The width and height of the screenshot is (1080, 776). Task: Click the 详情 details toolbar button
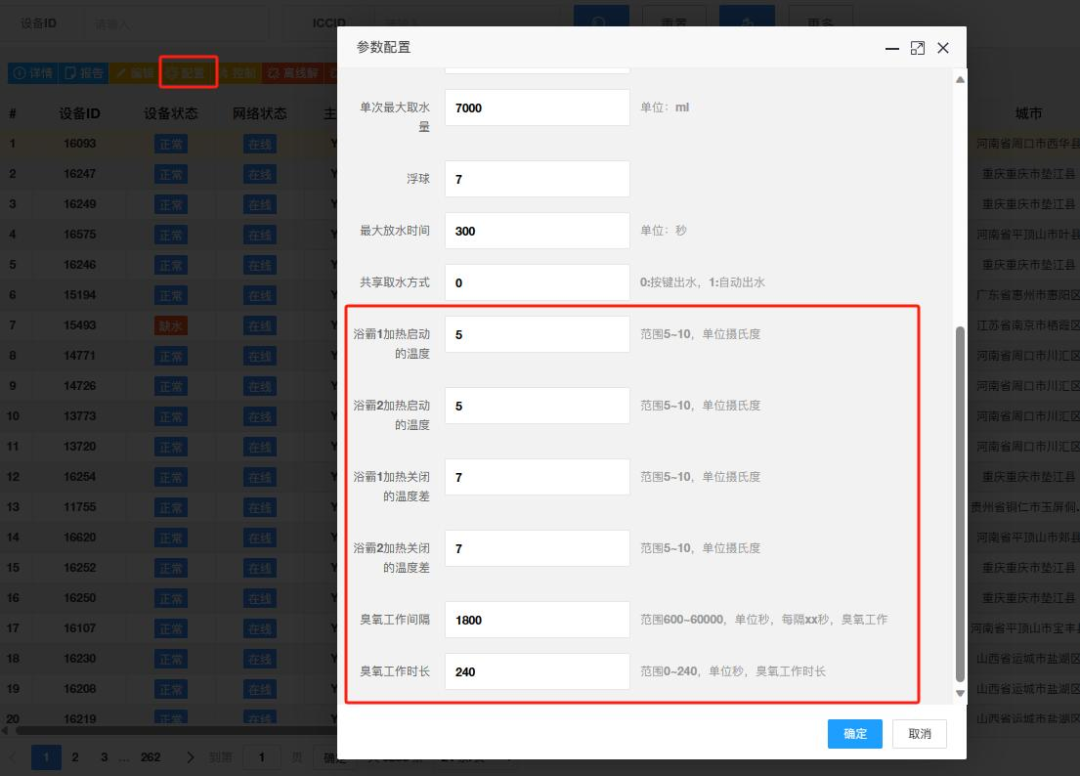(31, 73)
